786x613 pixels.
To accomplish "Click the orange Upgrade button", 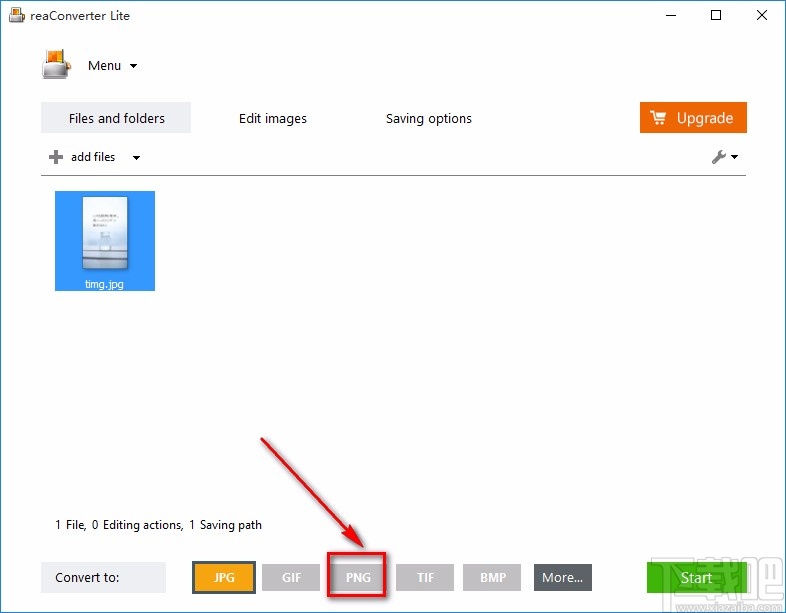I will pos(693,117).
